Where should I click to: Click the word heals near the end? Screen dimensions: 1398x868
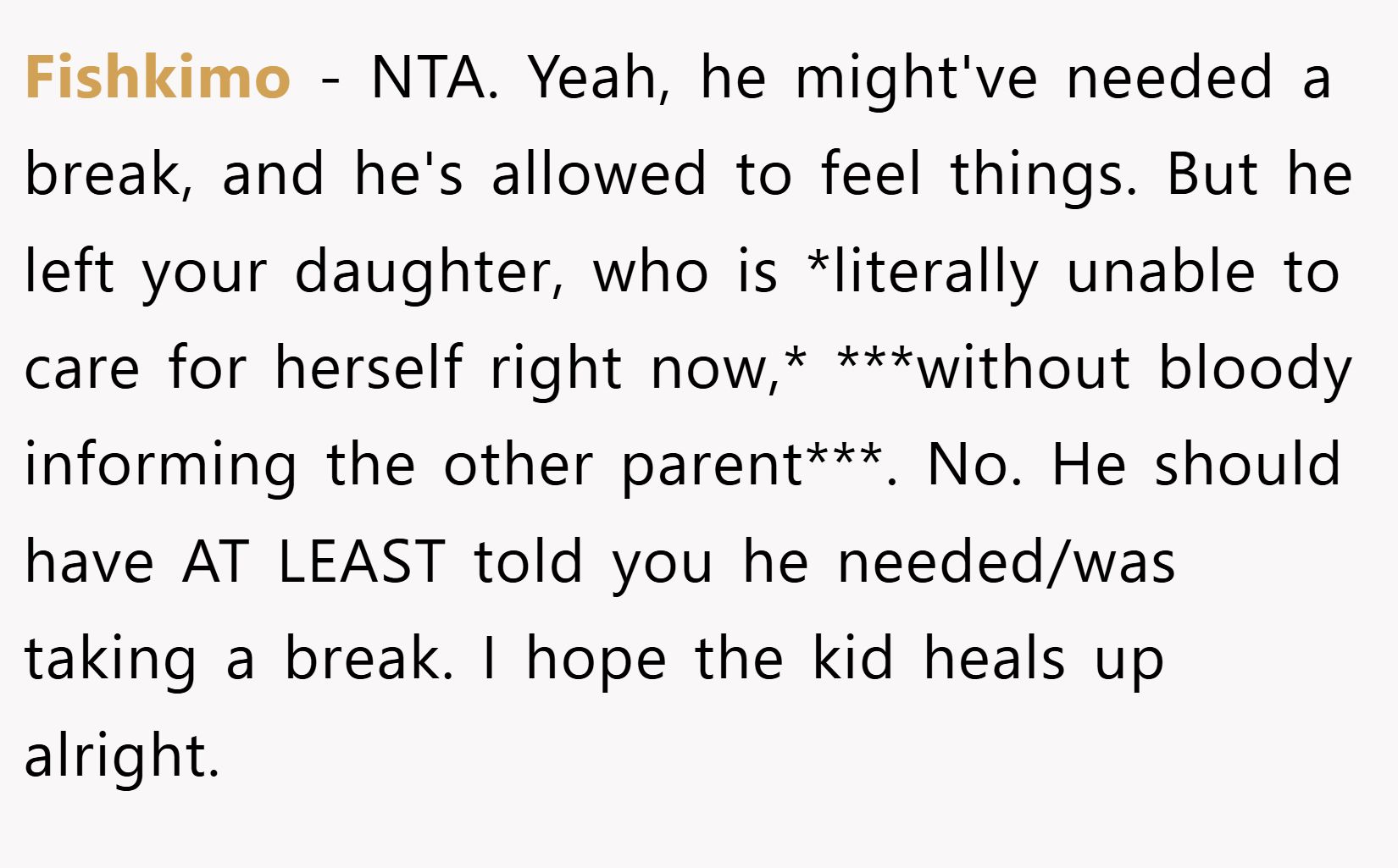pyautogui.click(x=994, y=657)
